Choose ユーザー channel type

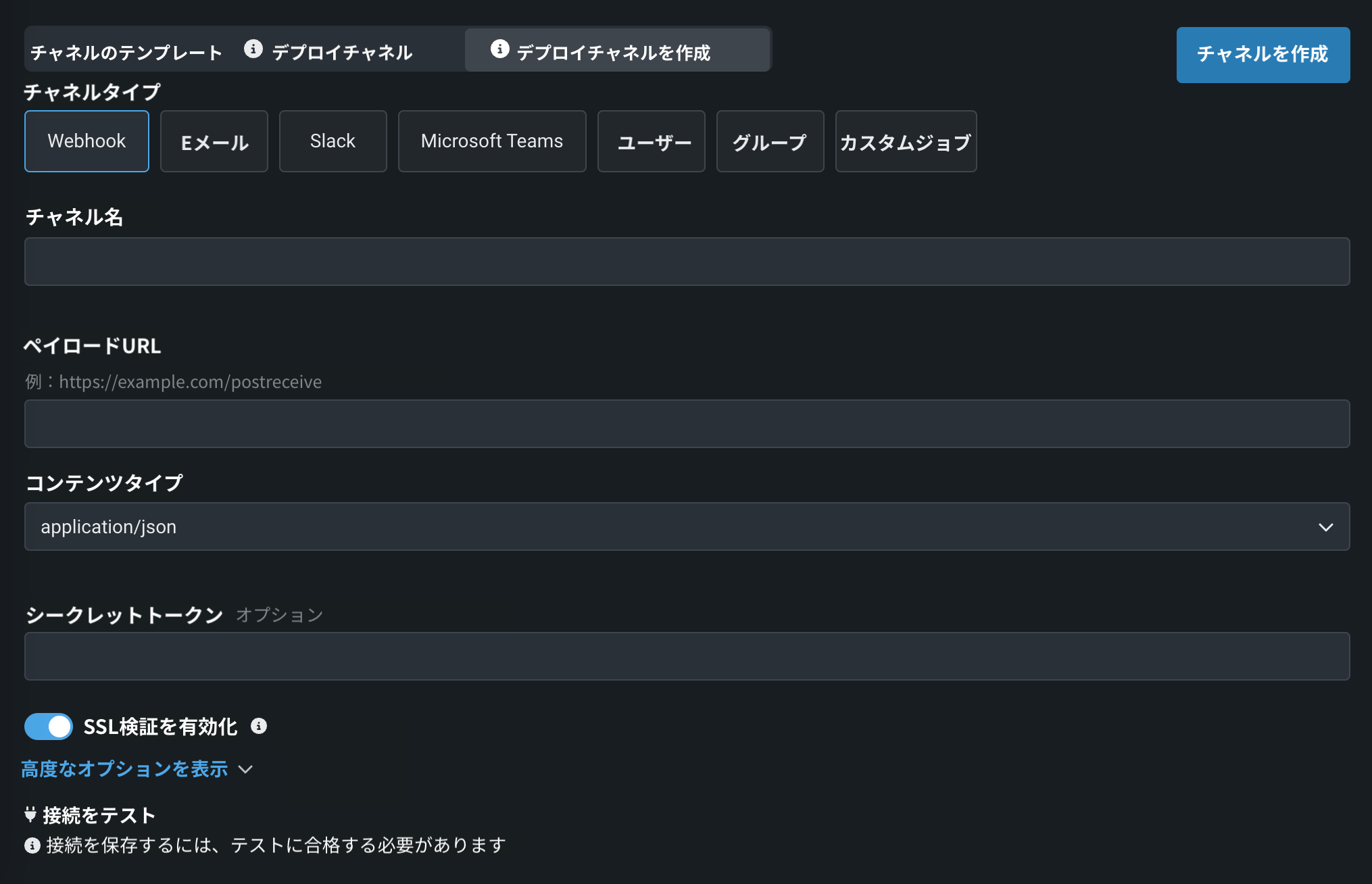[652, 141]
